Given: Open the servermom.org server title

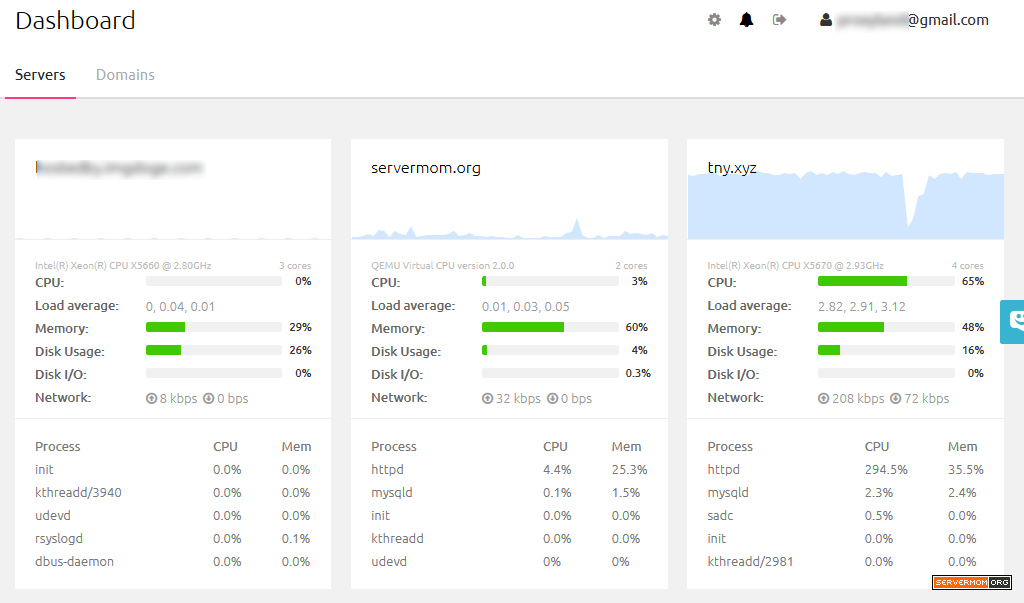Looking at the screenshot, I should click(426, 168).
